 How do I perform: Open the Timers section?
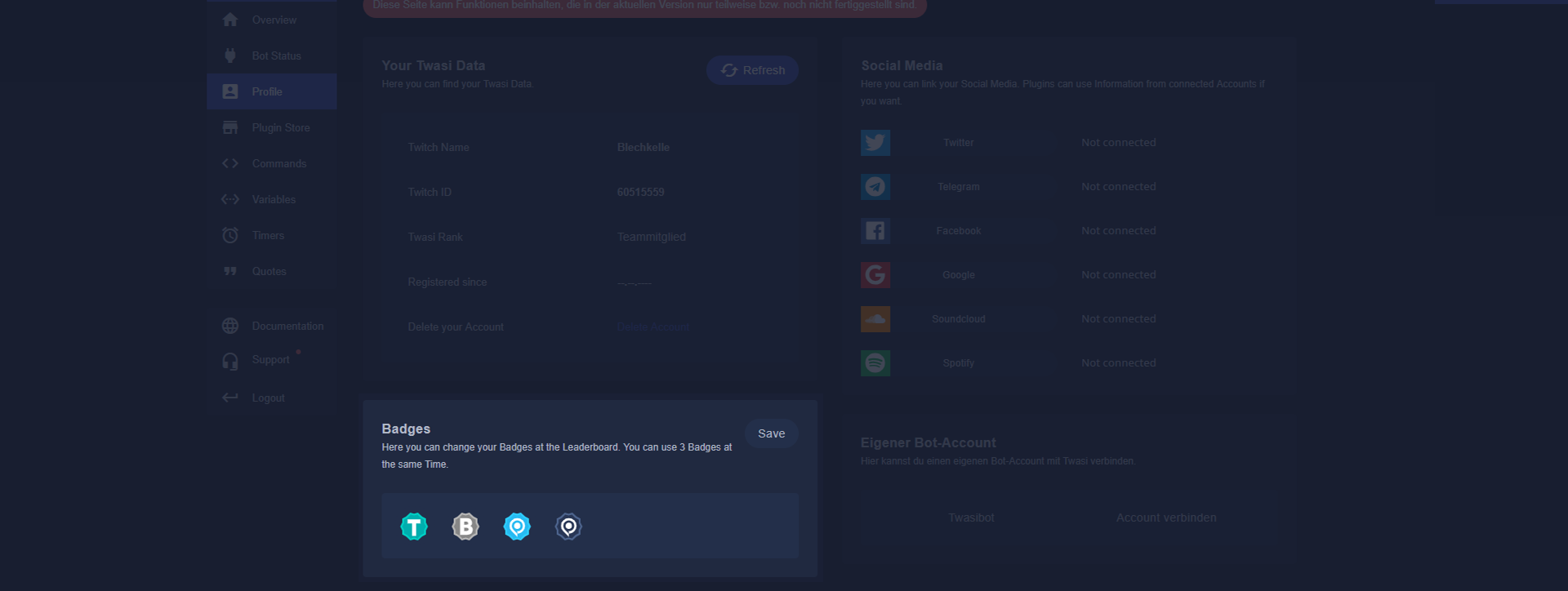pyautogui.click(x=268, y=235)
